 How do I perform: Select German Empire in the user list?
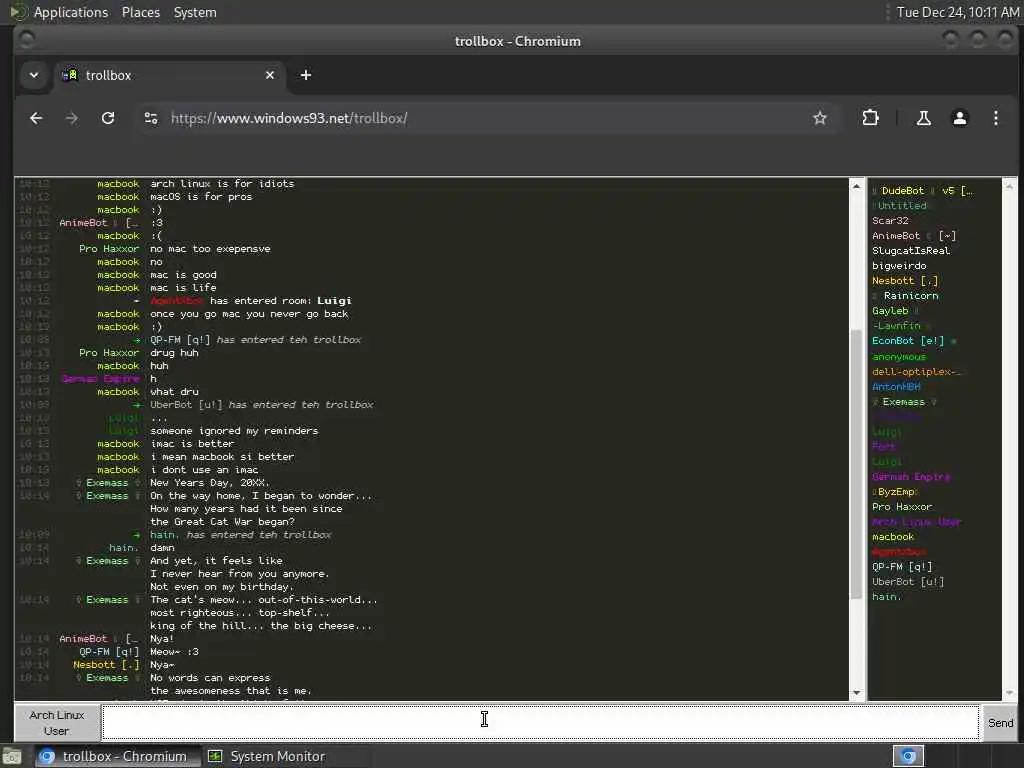(x=911, y=477)
